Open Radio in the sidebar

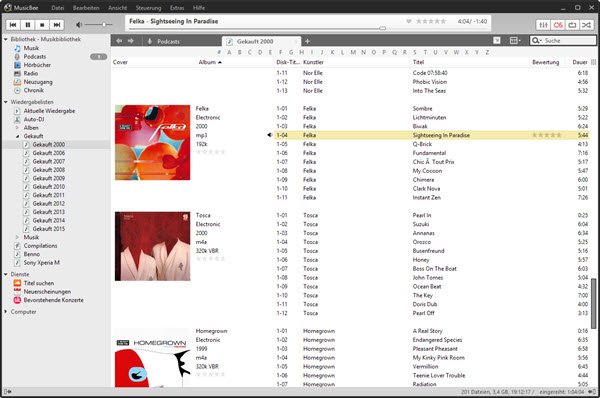(x=31, y=73)
